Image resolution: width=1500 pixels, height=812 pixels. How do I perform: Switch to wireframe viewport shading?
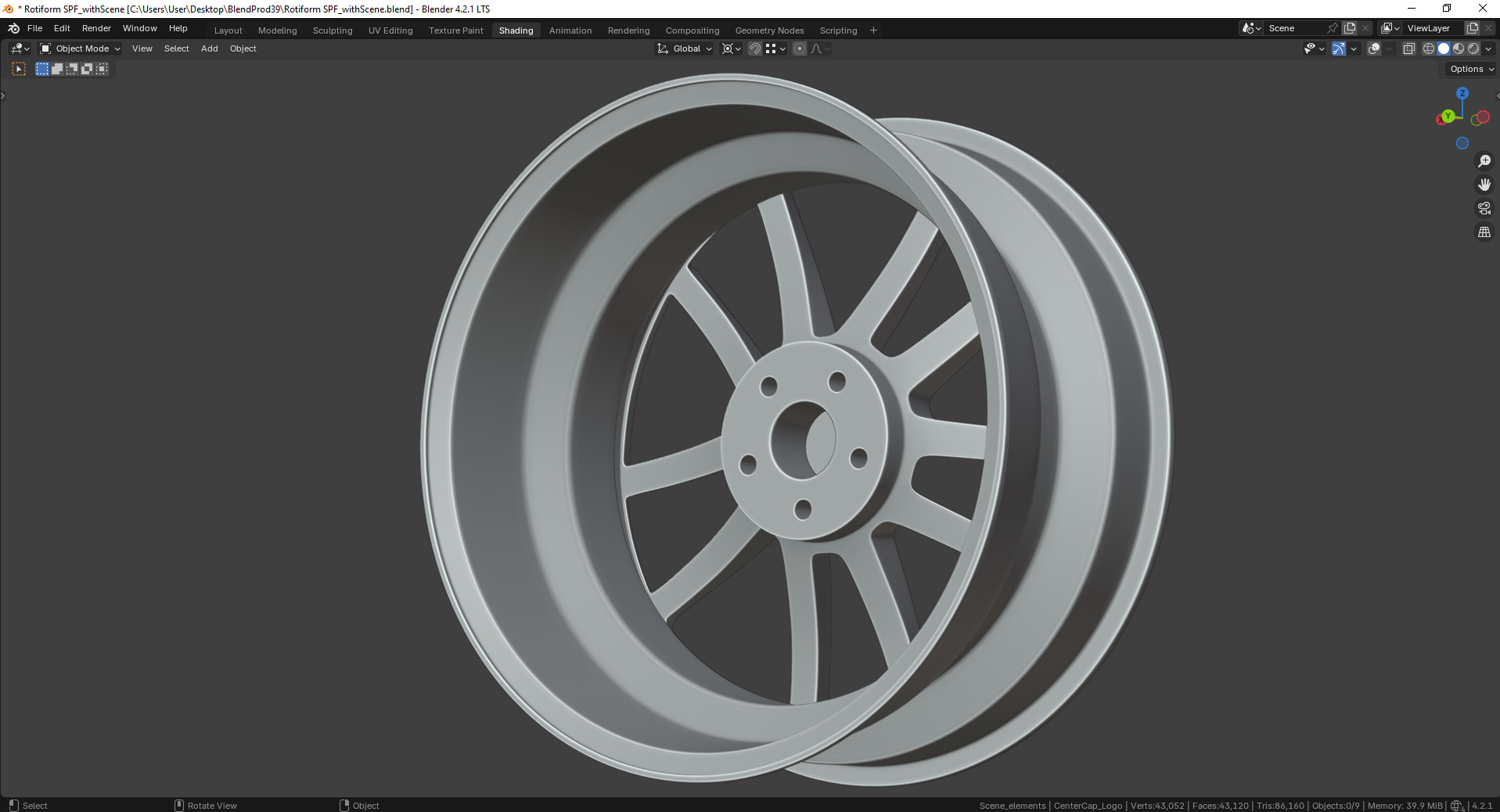coord(1428,49)
